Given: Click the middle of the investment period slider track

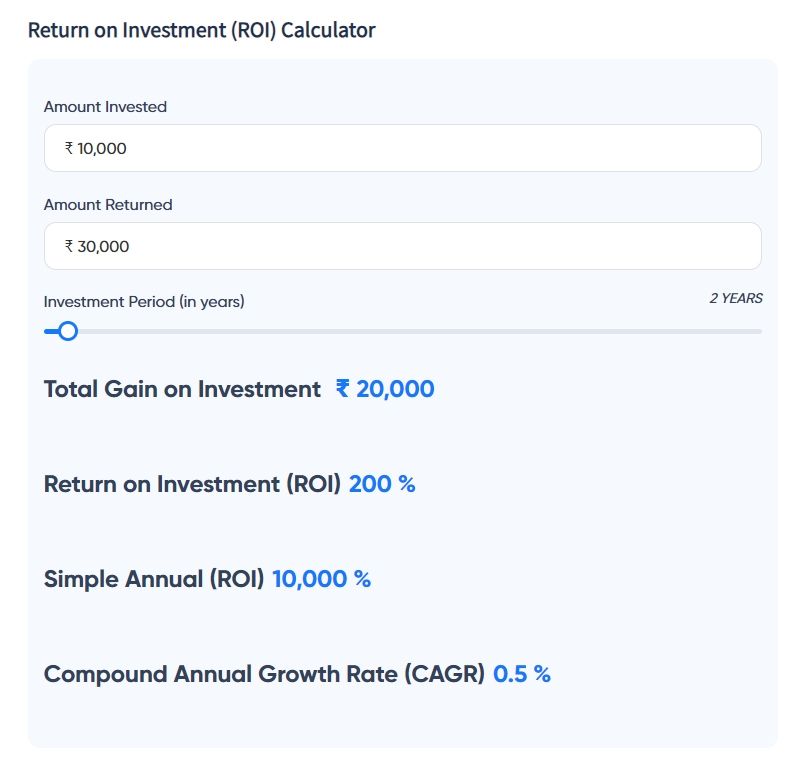Looking at the screenshot, I should [x=402, y=331].
